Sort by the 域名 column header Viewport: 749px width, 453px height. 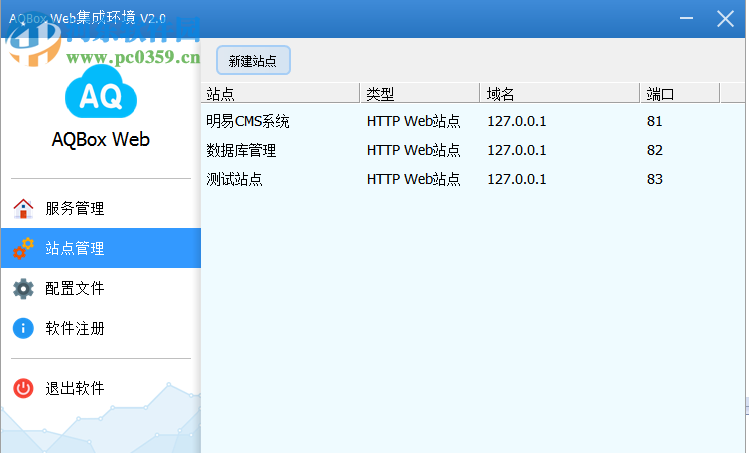point(560,93)
